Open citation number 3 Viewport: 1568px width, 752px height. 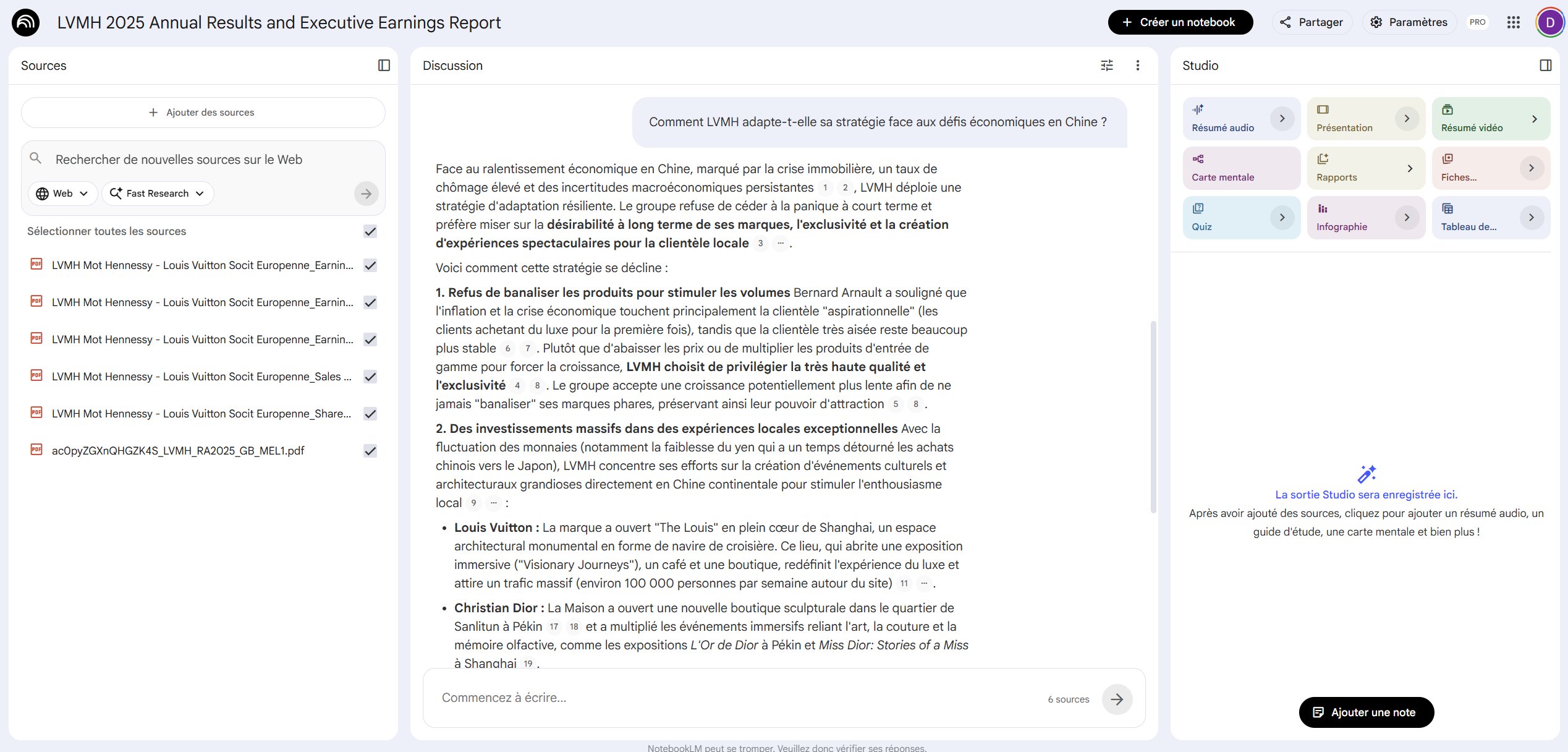pos(760,243)
